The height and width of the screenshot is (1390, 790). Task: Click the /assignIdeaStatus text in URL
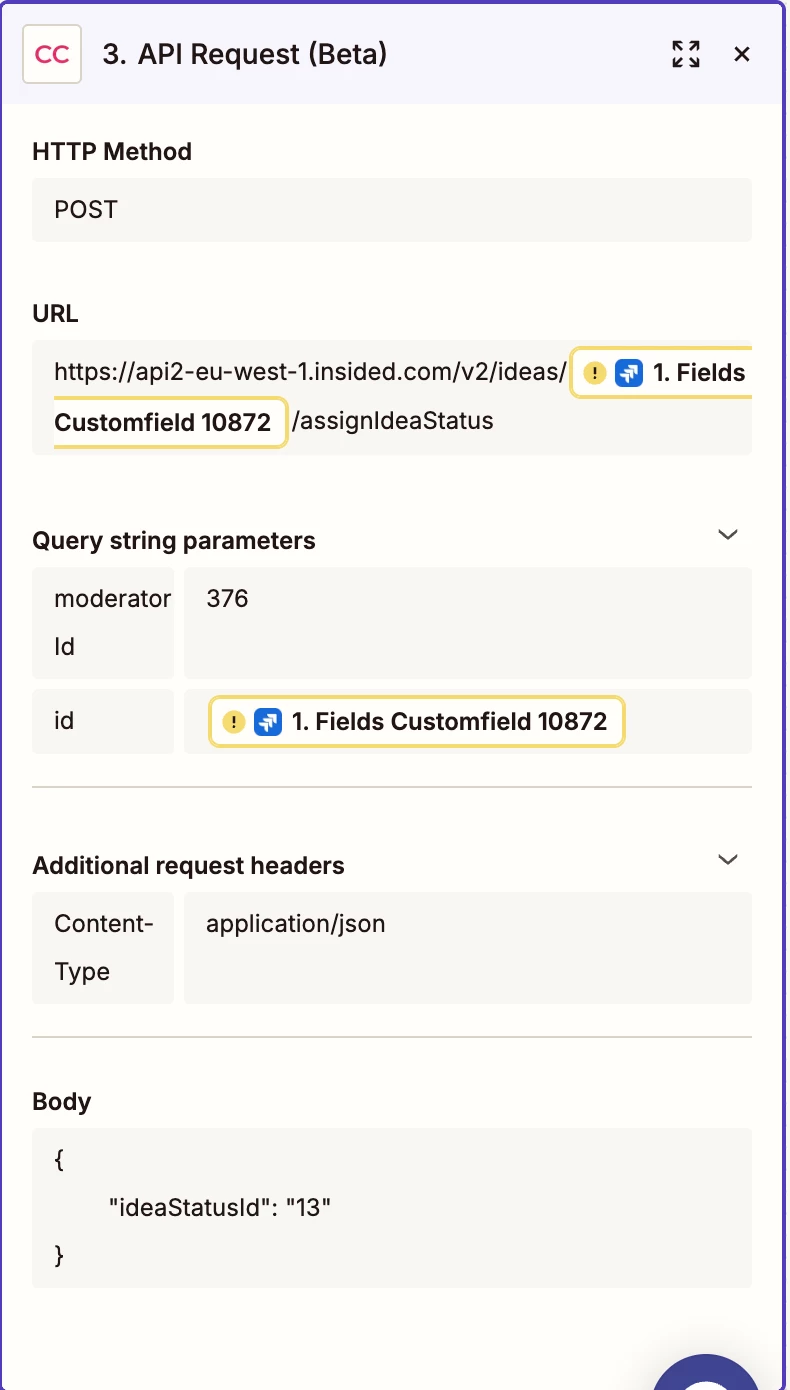393,422
